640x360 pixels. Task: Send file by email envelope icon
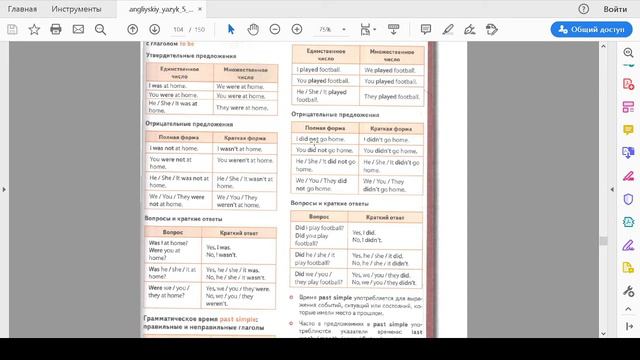point(78,29)
